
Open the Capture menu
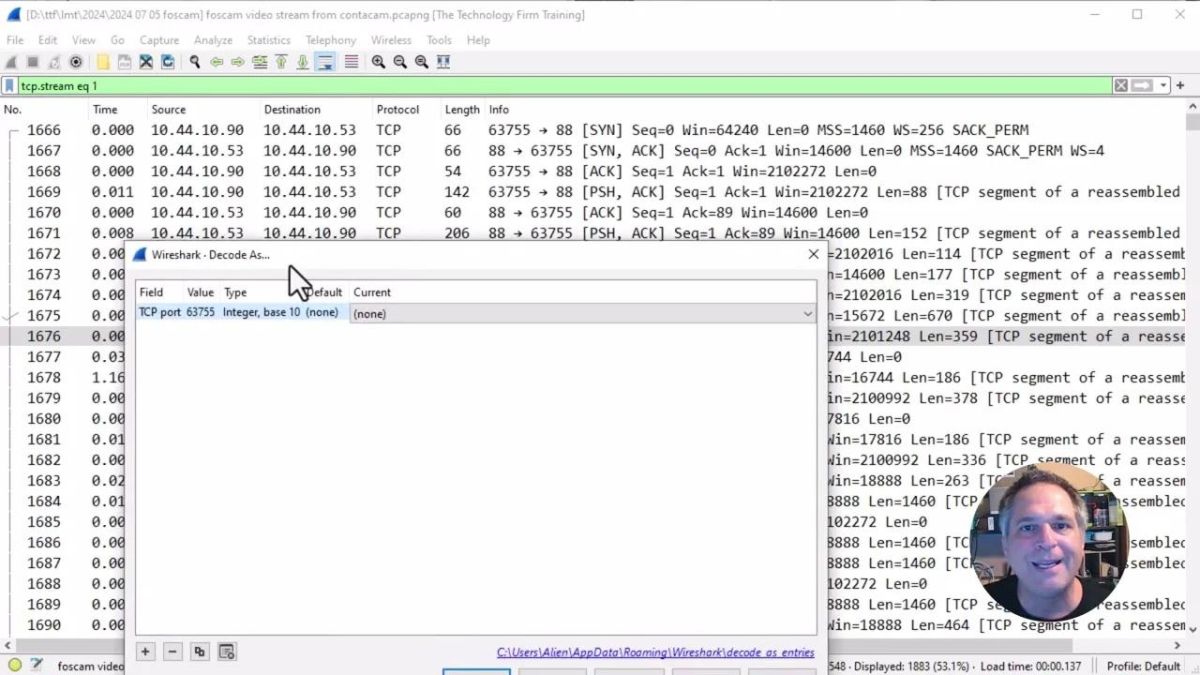click(x=159, y=40)
